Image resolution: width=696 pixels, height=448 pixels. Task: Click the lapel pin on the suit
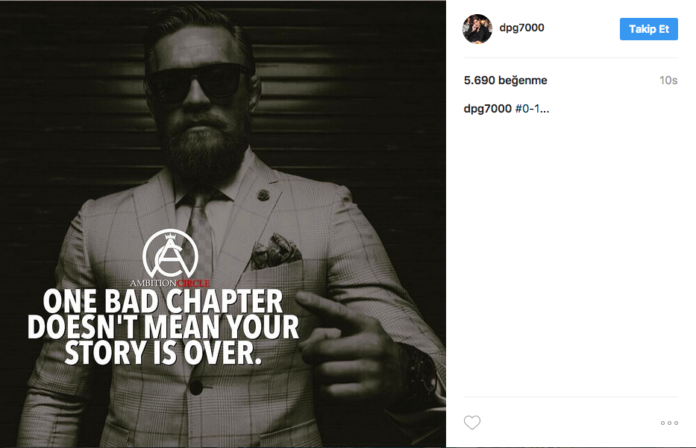[x=264, y=194]
